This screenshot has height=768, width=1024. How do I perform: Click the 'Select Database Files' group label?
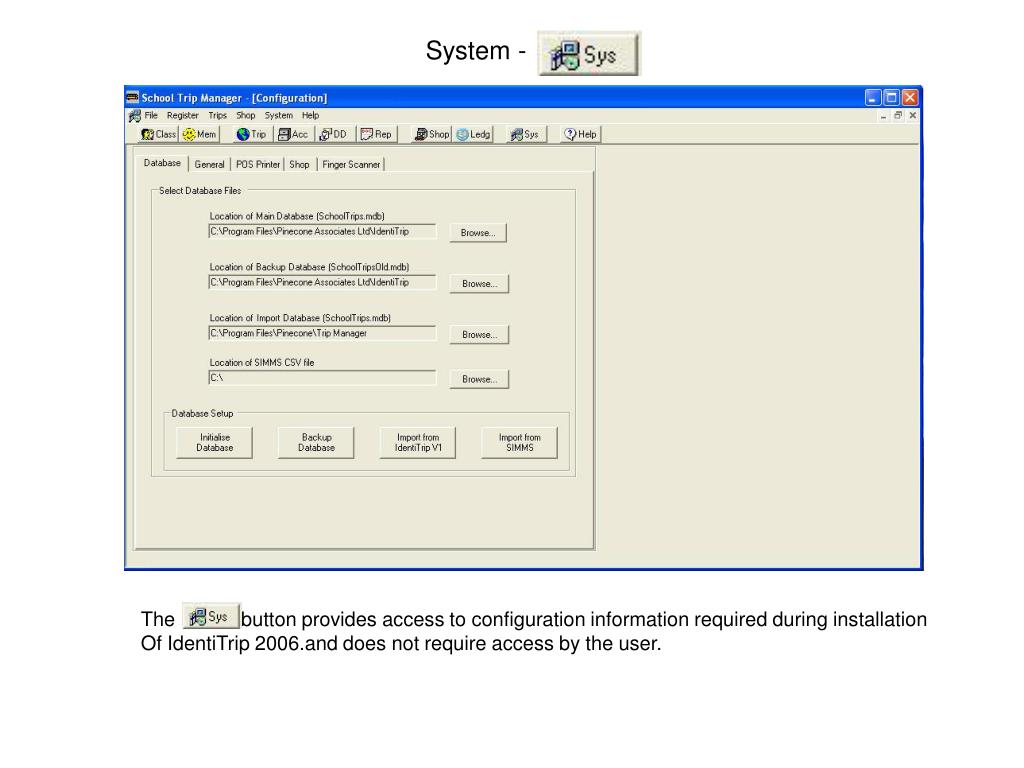click(x=200, y=191)
